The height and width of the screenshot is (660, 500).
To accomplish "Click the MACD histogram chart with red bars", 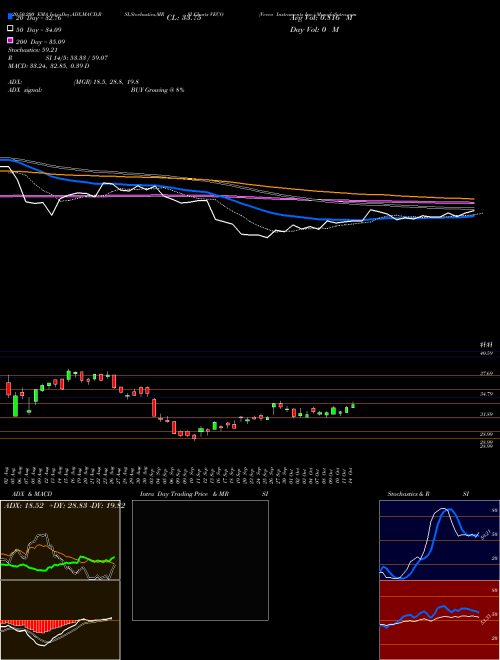I will 60,620.
